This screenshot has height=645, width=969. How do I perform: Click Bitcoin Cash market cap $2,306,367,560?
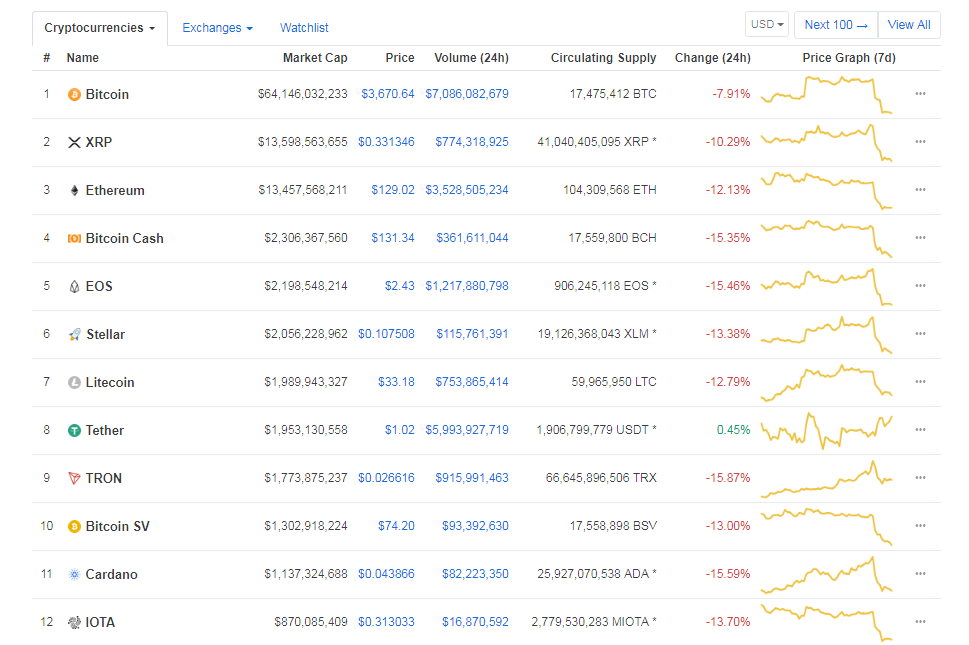click(306, 238)
